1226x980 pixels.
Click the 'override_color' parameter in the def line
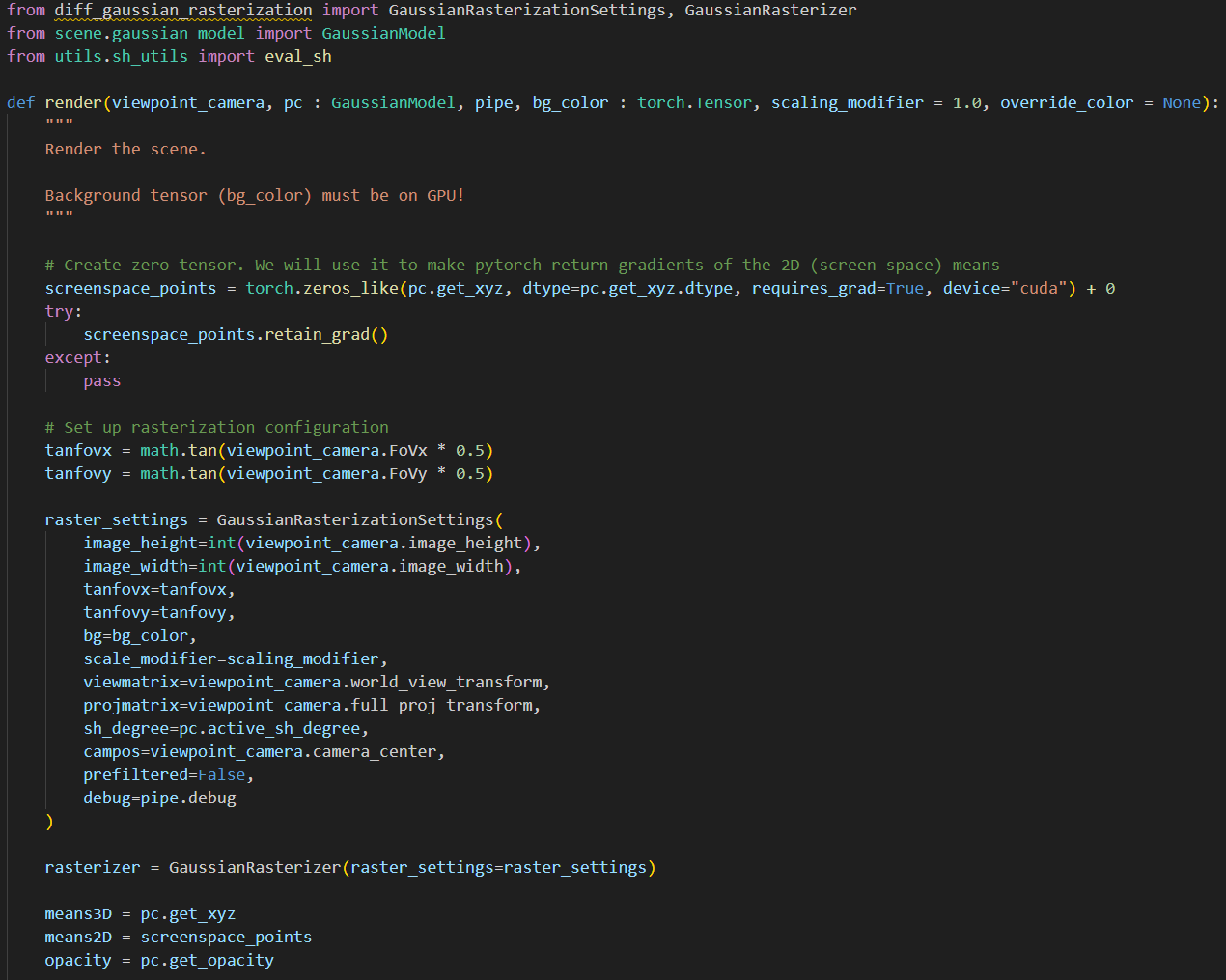[x=1067, y=103]
